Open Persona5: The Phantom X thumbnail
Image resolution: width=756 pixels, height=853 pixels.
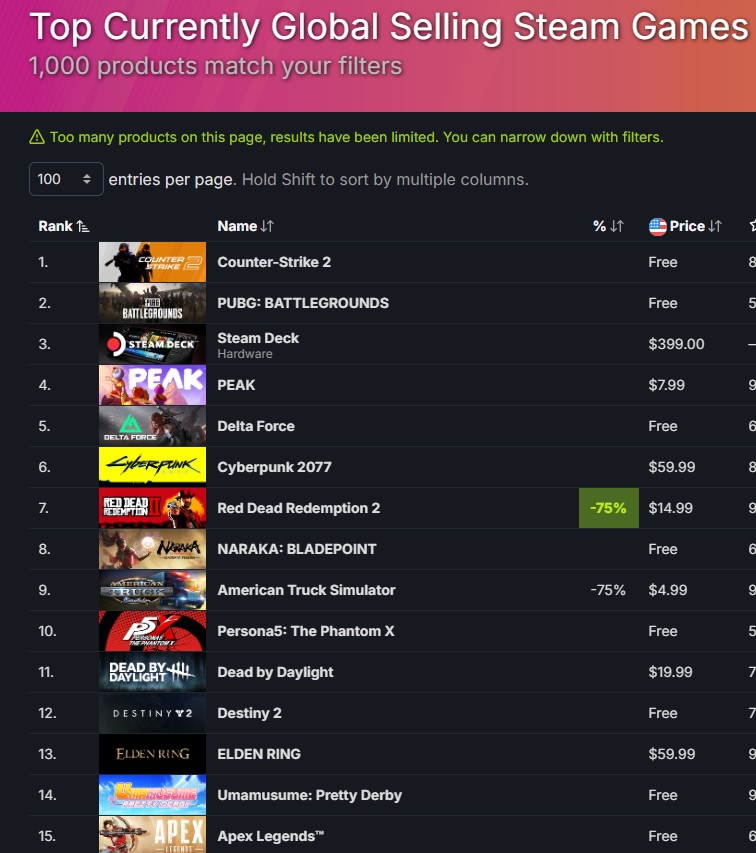152,631
